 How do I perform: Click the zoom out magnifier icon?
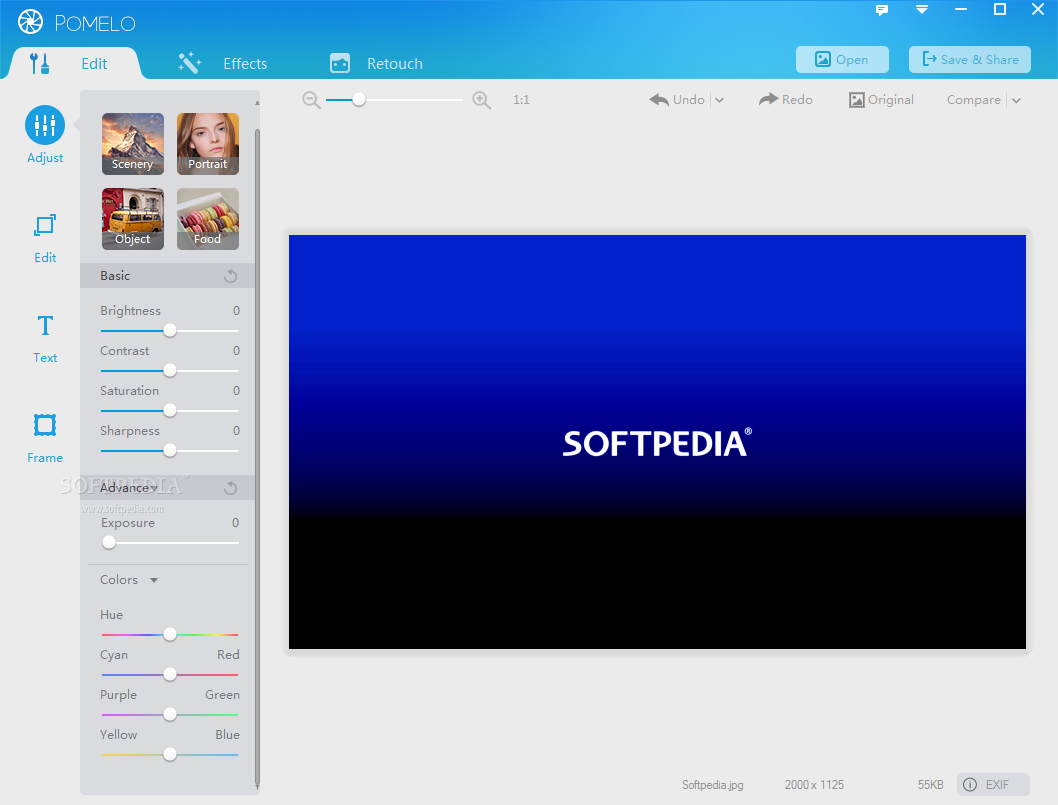click(311, 101)
